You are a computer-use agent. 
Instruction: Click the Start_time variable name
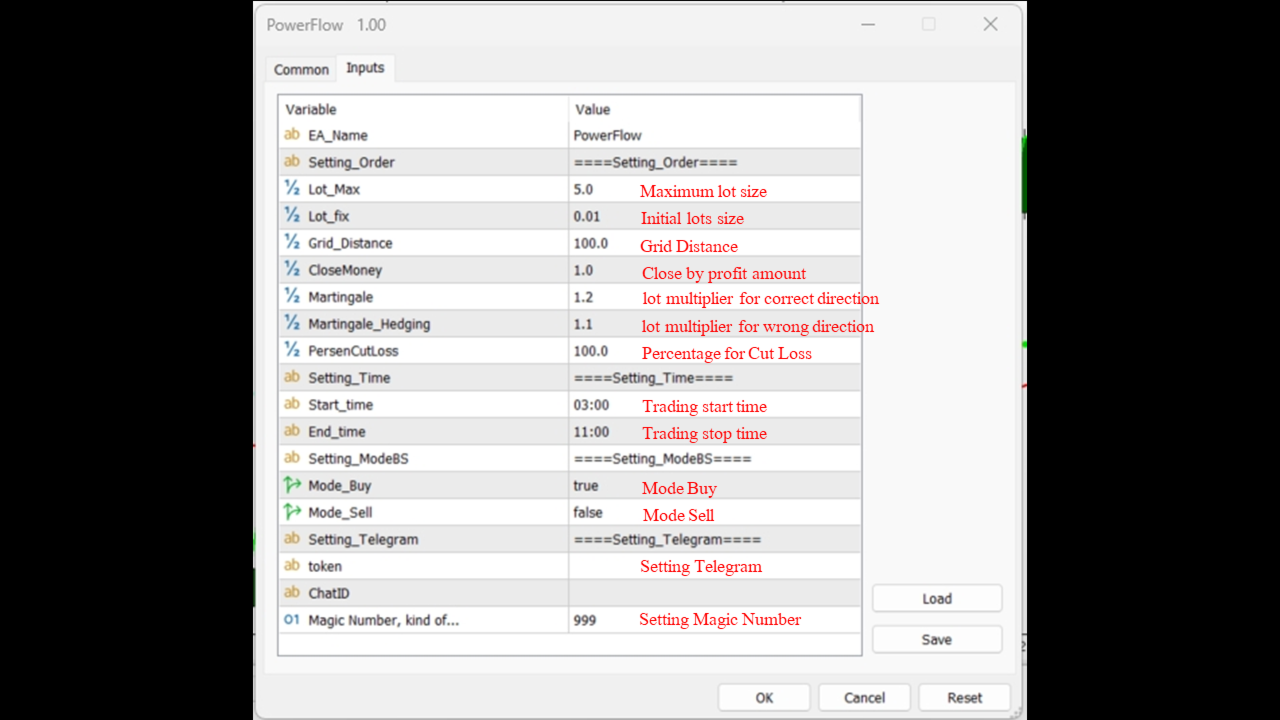pyautogui.click(x=340, y=406)
